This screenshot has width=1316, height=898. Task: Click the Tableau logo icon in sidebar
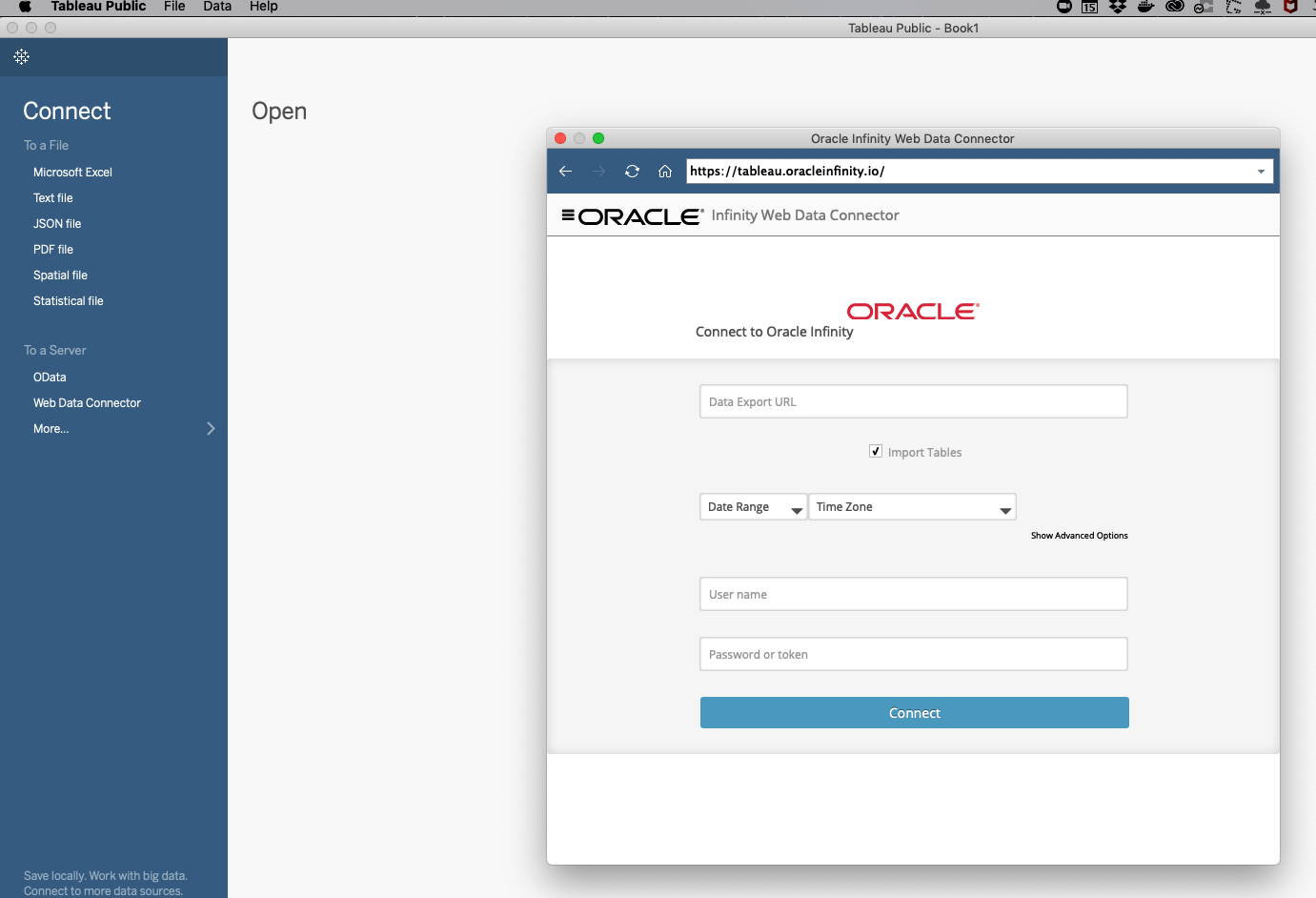22,57
